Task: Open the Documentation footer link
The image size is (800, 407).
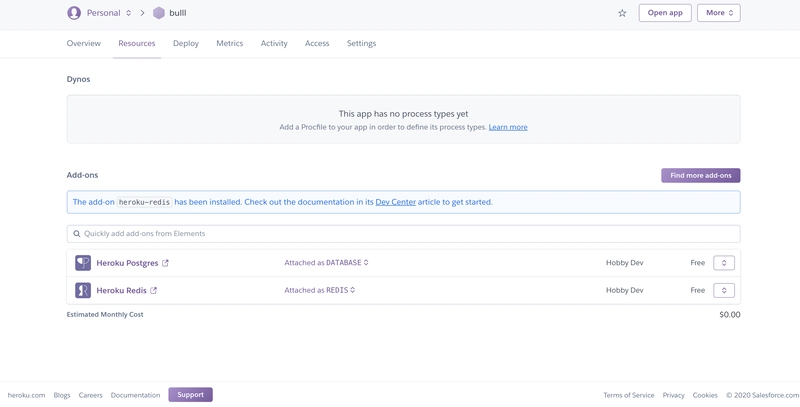Action: [135, 395]
